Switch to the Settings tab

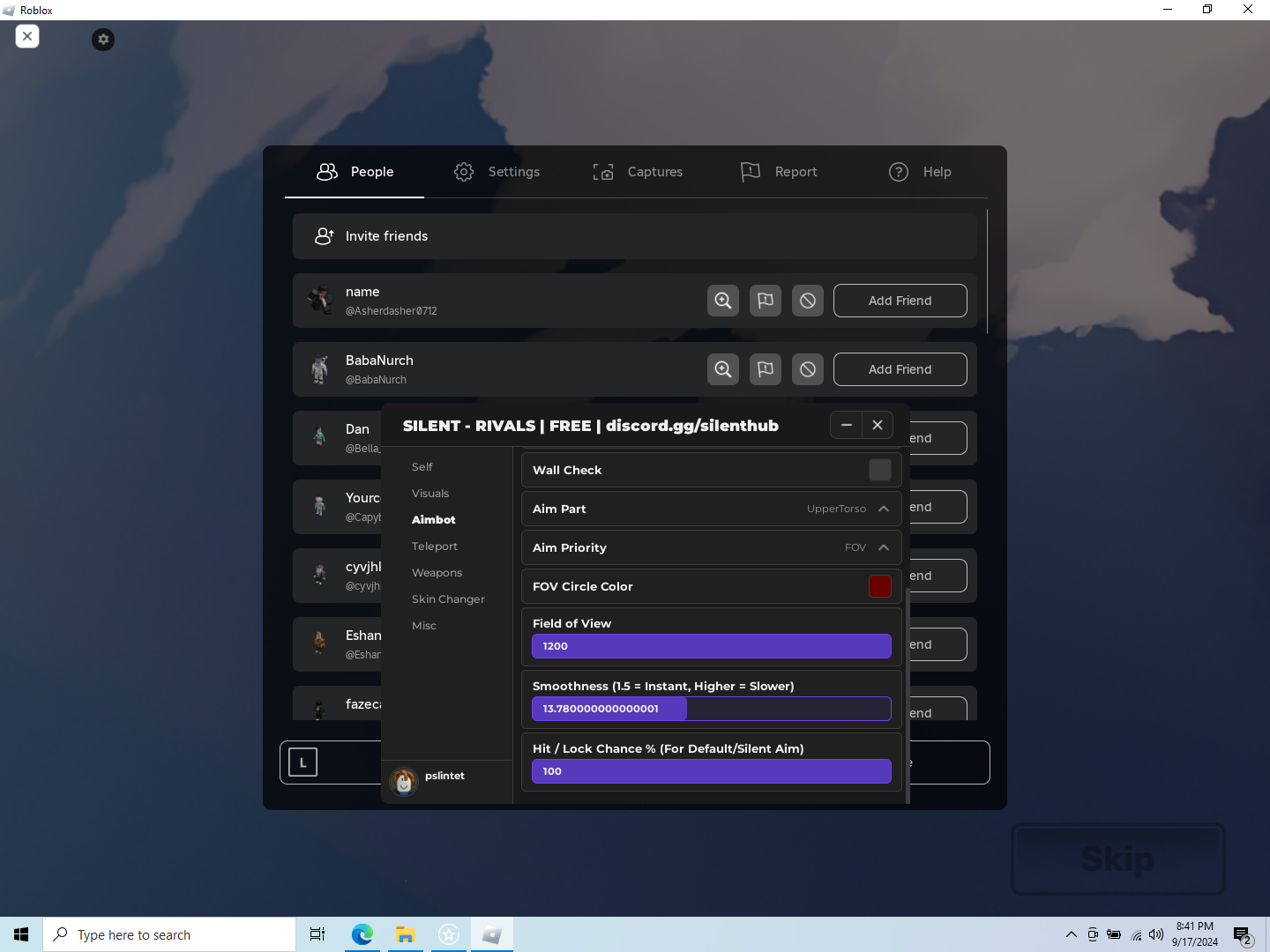coord(497,172)
